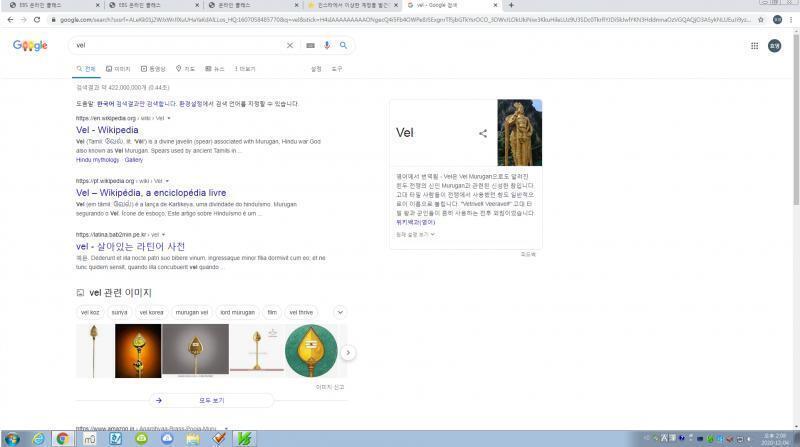Select the murugan vel image chip
Screen dimensions: 800x447
192,312
